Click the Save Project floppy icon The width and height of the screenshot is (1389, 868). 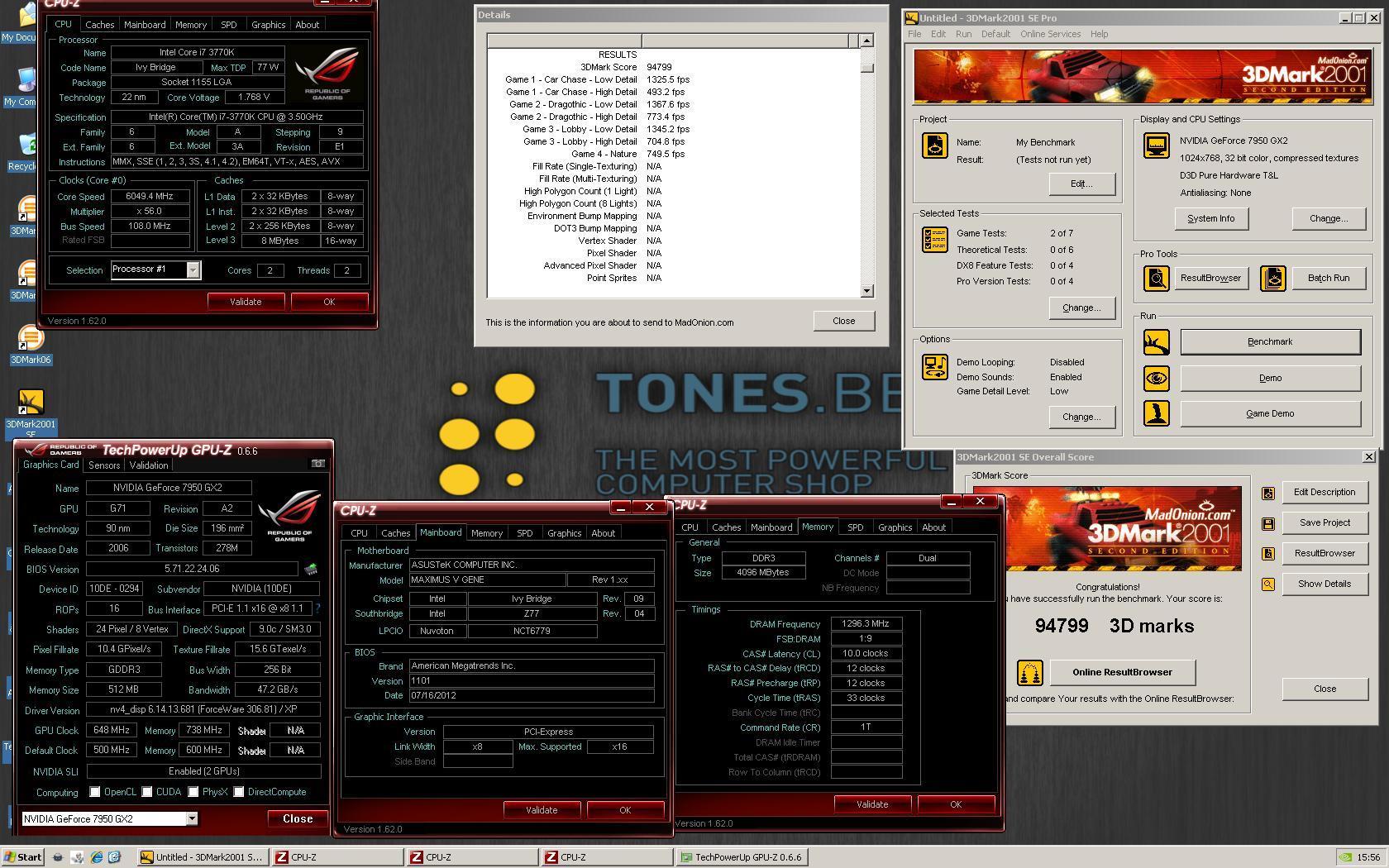coord(1267,523)
